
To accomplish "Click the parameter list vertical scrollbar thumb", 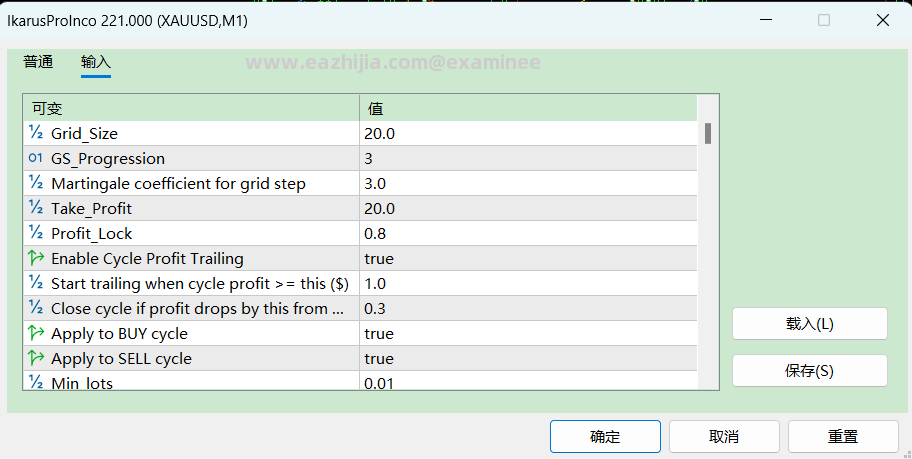I will [x=708, y=133].
